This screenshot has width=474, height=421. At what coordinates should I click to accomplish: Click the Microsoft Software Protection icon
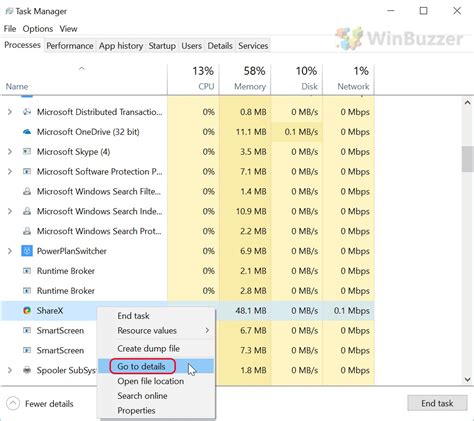click(27, 172)
